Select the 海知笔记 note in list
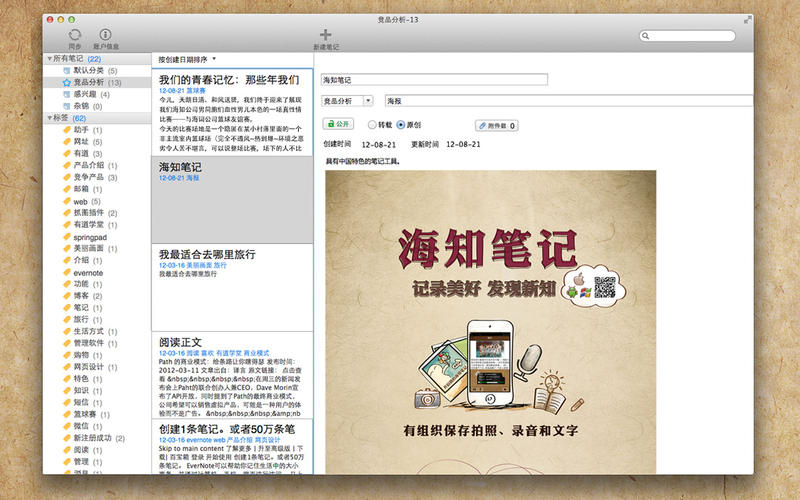 pyautogui.click(x=232, y=200)
